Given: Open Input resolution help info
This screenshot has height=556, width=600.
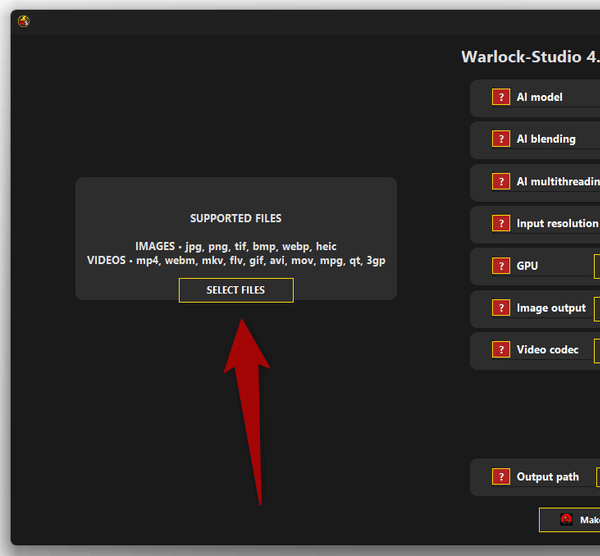Looking at the screenshot, I should (x=501, y=224).
